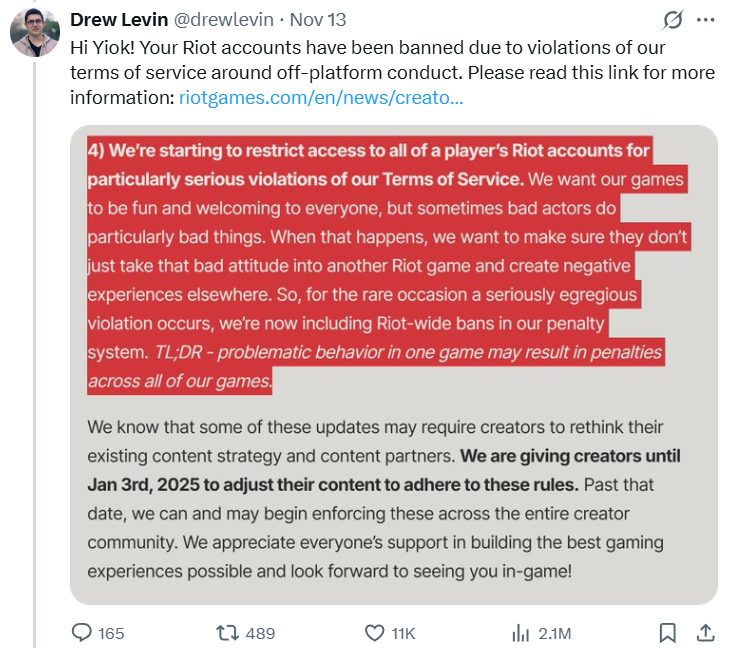This screenshot has width=738, height=648.
Task: Click the share upload arrow icon
Action: pos(704,632)
